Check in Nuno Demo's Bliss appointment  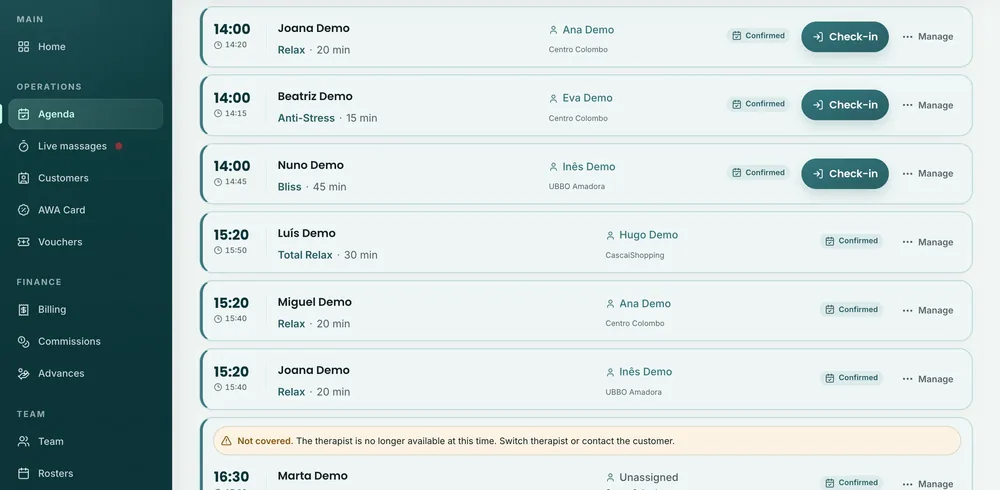[845, 174]
